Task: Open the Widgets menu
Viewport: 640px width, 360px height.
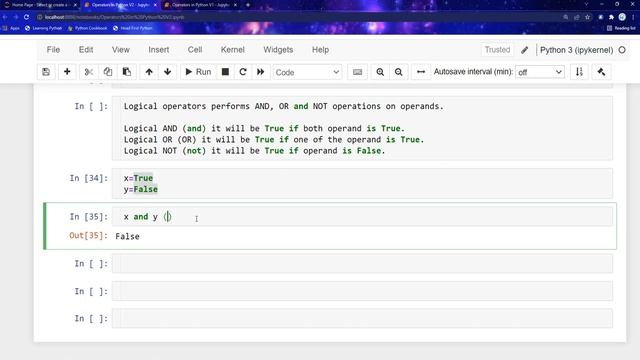Action: pyautogui.click(x=278, y=50)
